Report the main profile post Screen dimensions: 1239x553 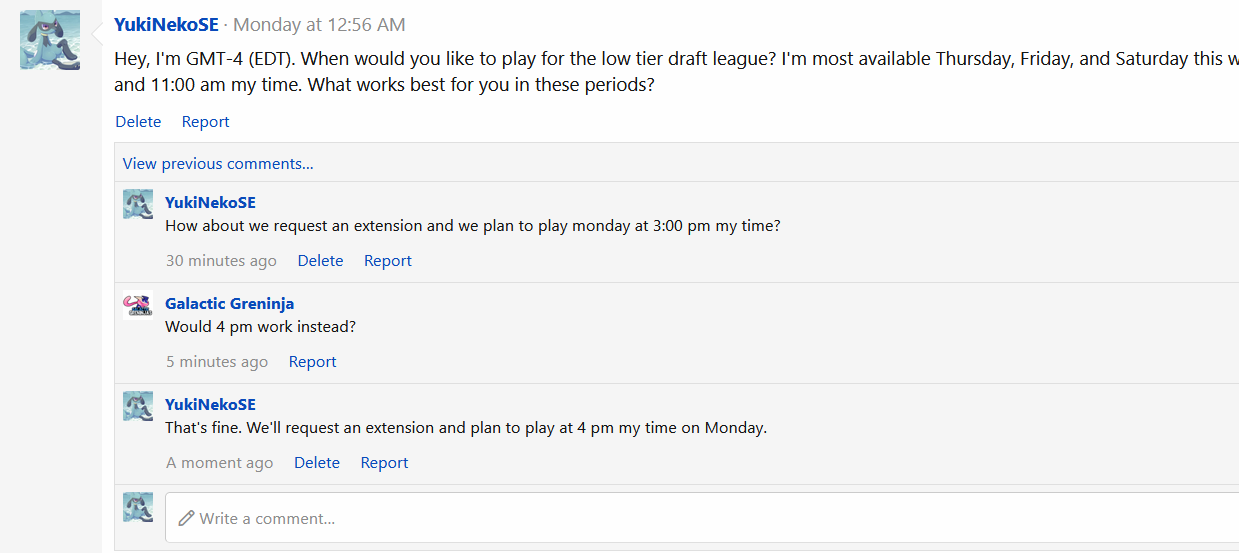(205, 122)
